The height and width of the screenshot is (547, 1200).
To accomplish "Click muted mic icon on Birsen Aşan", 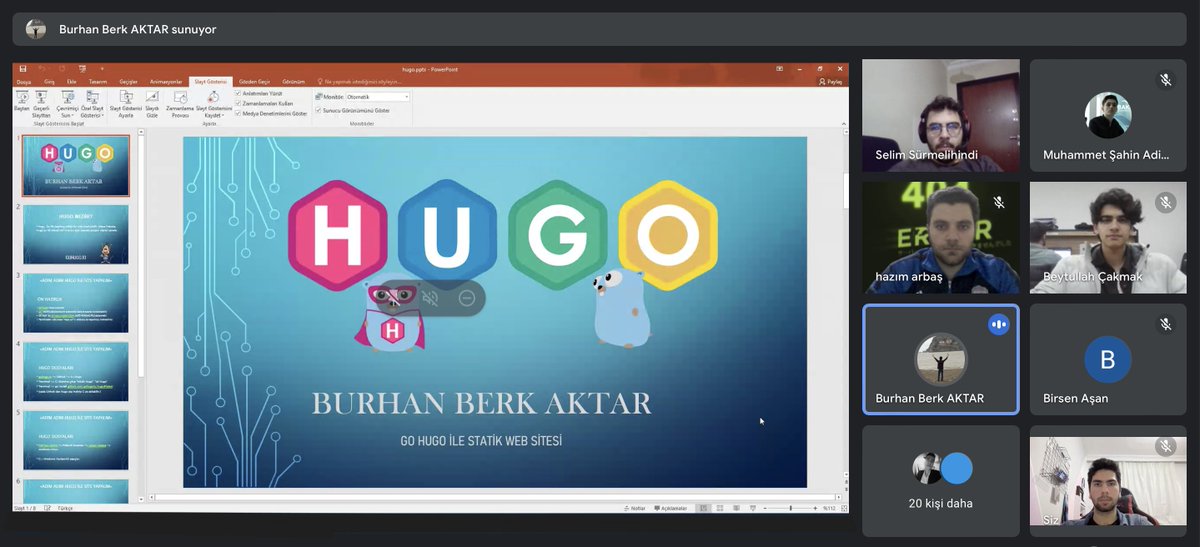I will [1166, 324].
